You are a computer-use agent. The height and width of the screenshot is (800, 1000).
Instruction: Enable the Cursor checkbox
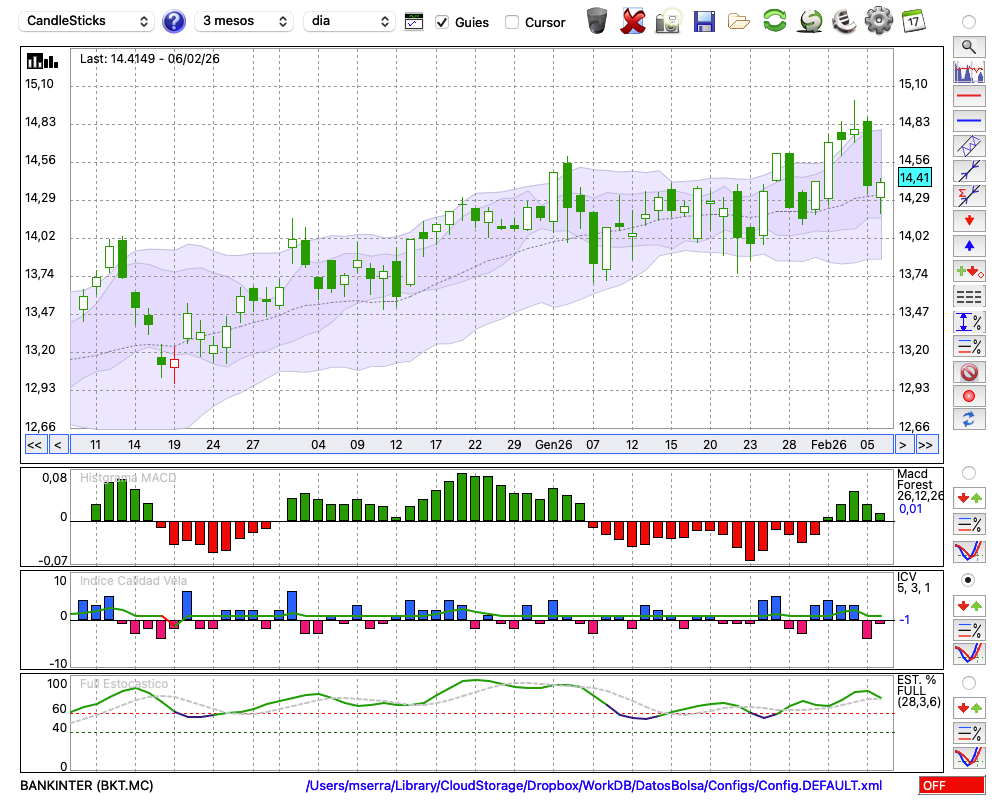click(x=511, y=22)
